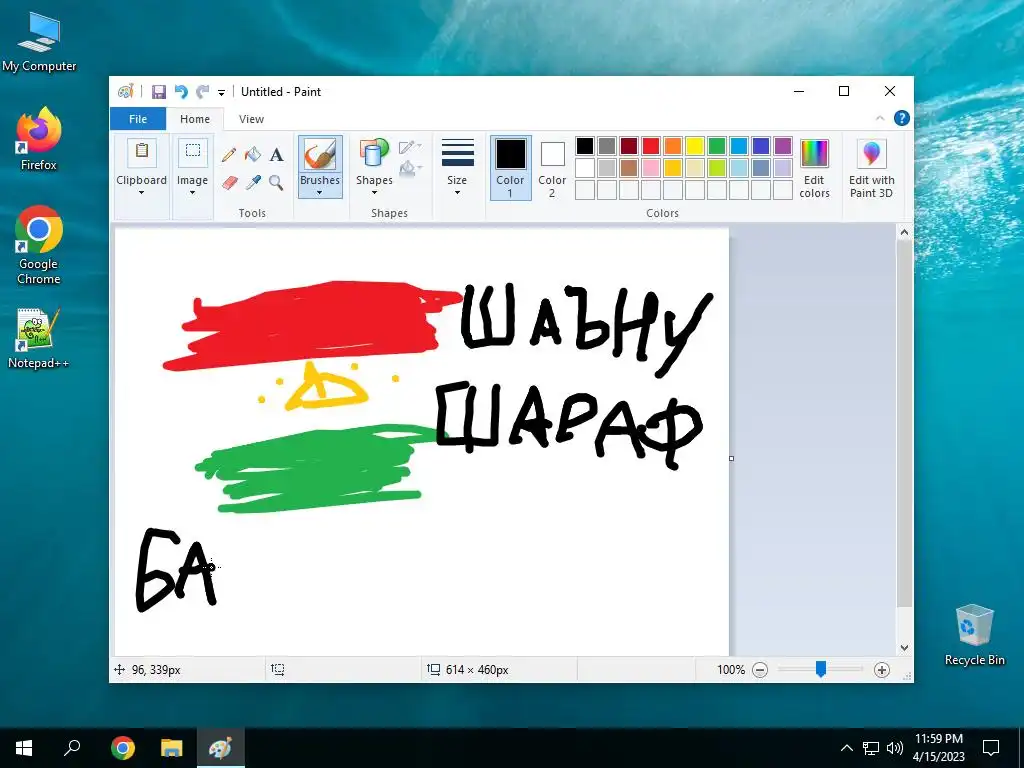Click the network tray icon

tap(871, 748)
